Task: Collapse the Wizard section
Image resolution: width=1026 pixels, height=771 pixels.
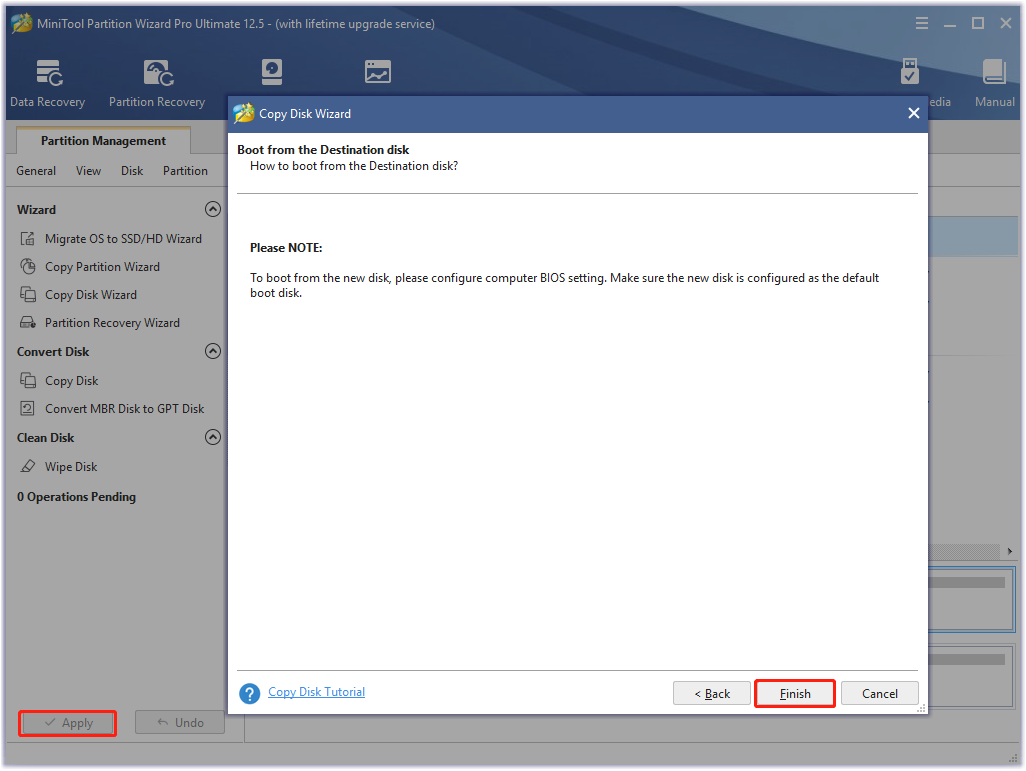Action: (213, 209)
